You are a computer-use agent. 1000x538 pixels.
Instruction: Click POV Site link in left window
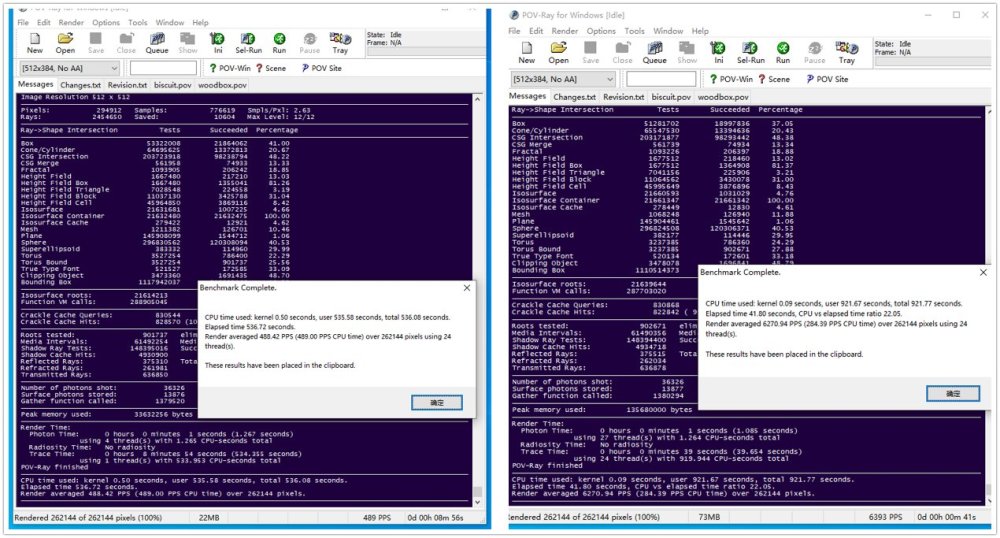pyautogui.click(x=321, y=68)
